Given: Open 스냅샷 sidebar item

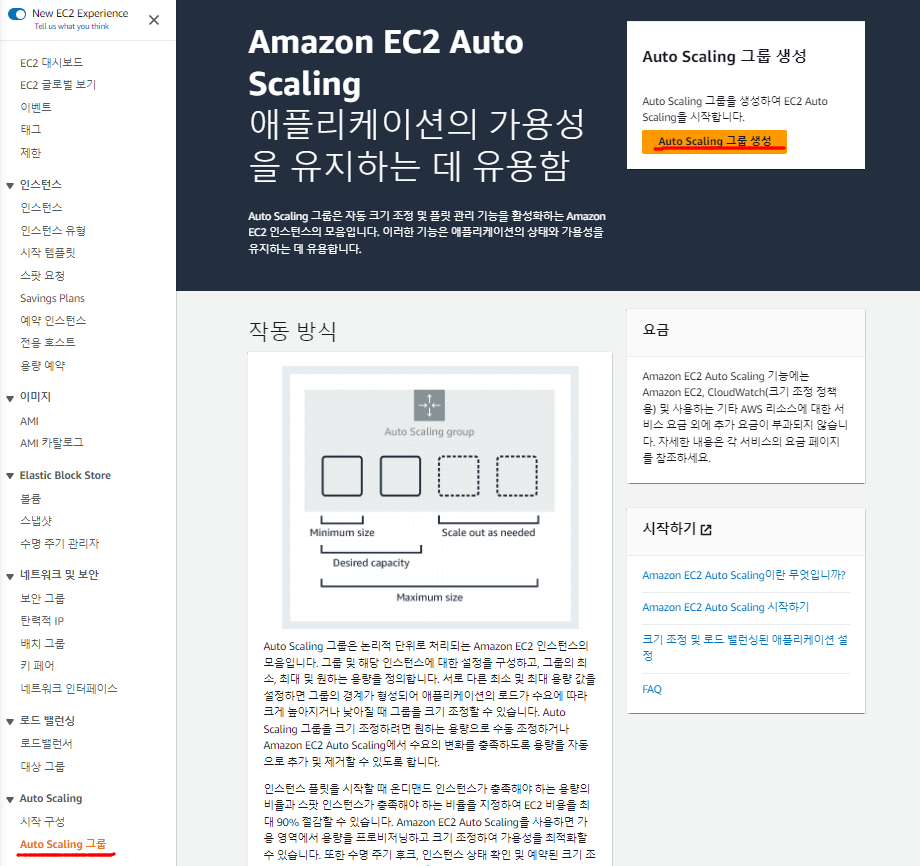Looking at the screenshot, I should [36, 521].
